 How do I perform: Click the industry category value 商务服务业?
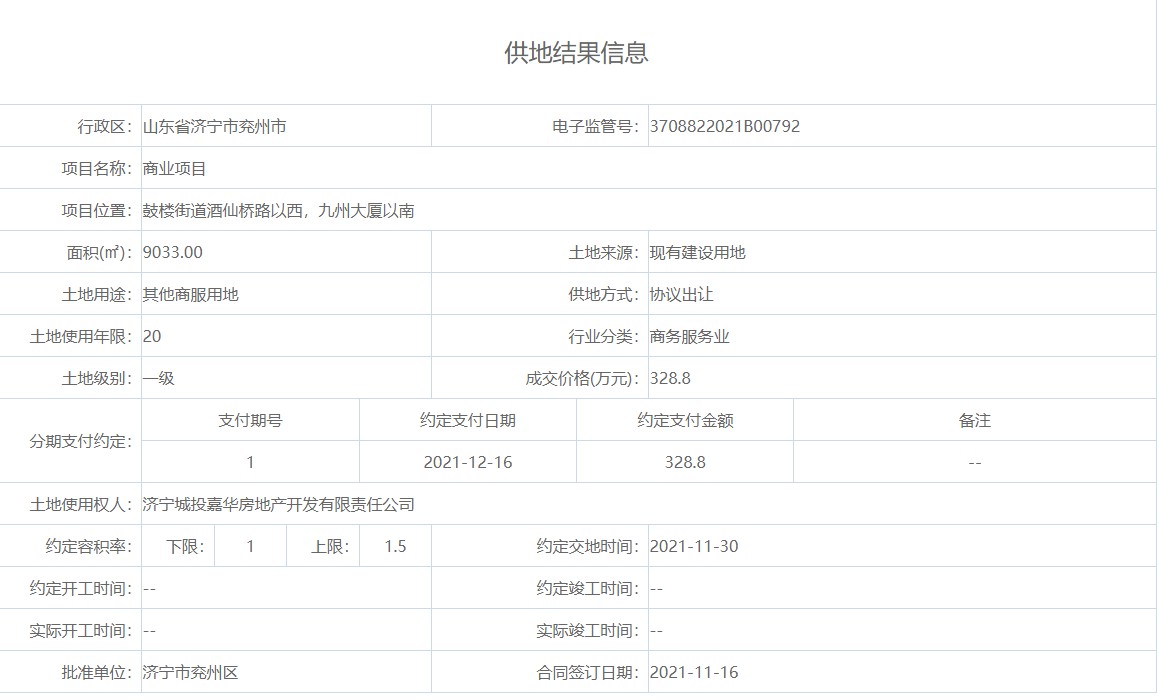pos(689,337)
